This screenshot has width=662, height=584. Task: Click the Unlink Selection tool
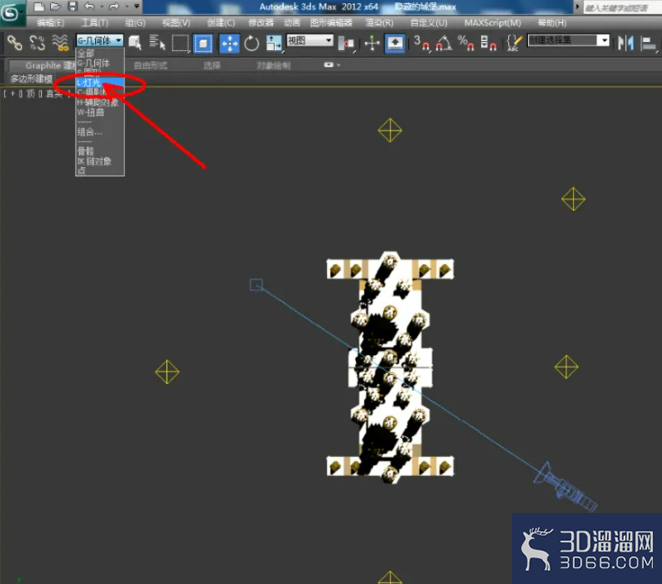click(x=37, y=43)
